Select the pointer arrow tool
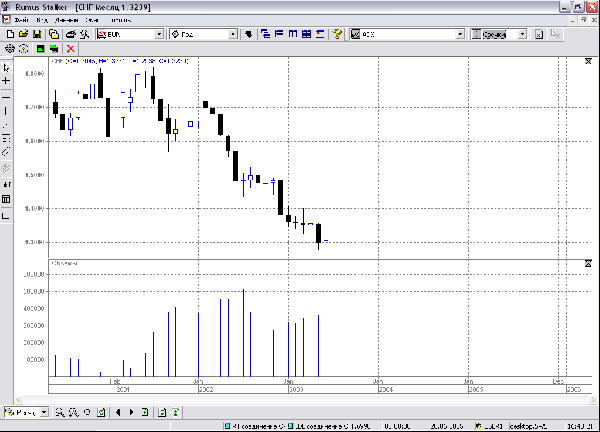 6,68
